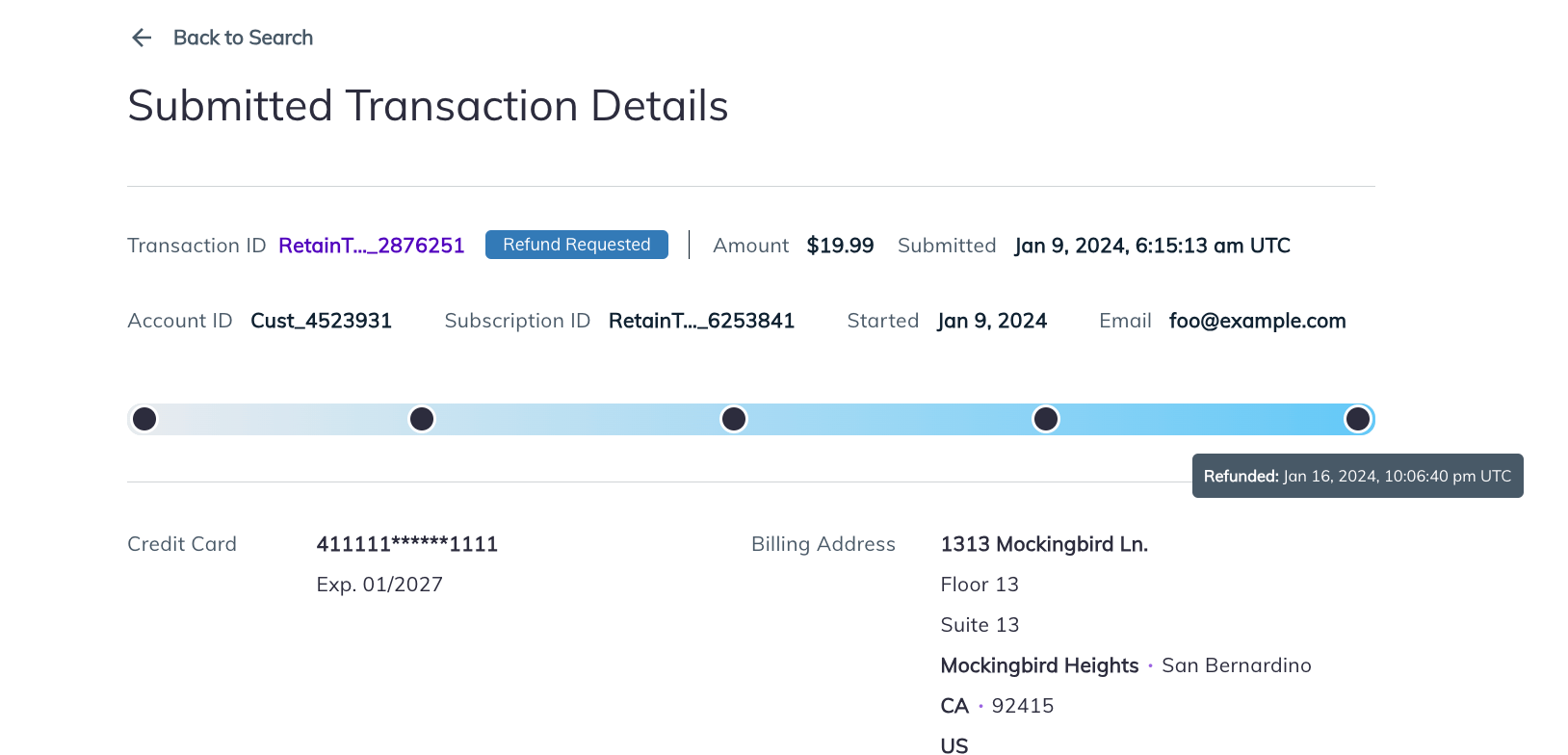Click Floor 13 address line
The width and height of the screenshot is (1568, 755).
tap(980, 585)
